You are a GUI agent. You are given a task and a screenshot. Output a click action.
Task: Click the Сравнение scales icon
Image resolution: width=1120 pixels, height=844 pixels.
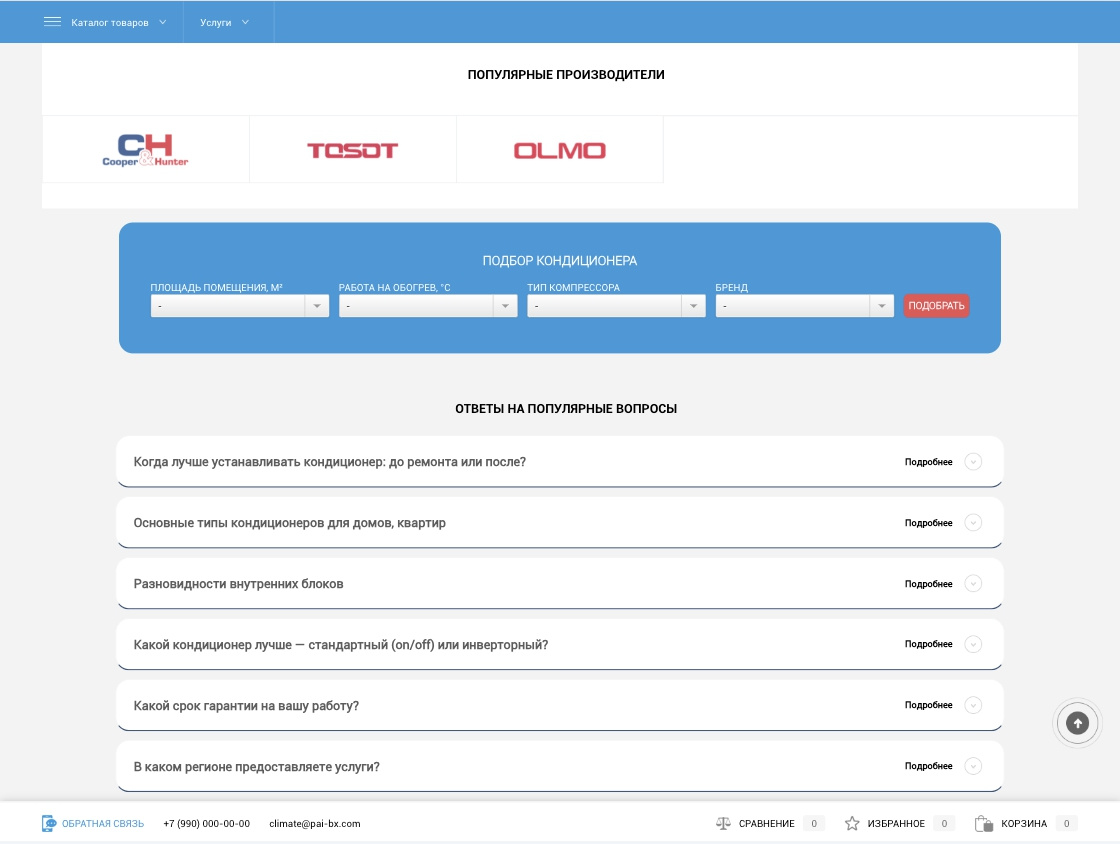(x=723, y=823)
